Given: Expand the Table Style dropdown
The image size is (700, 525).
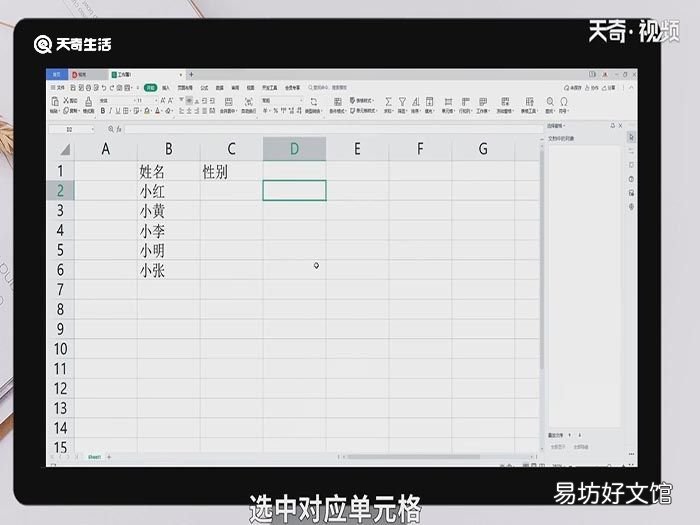Looking at the screenshot, I should (362, 100).
